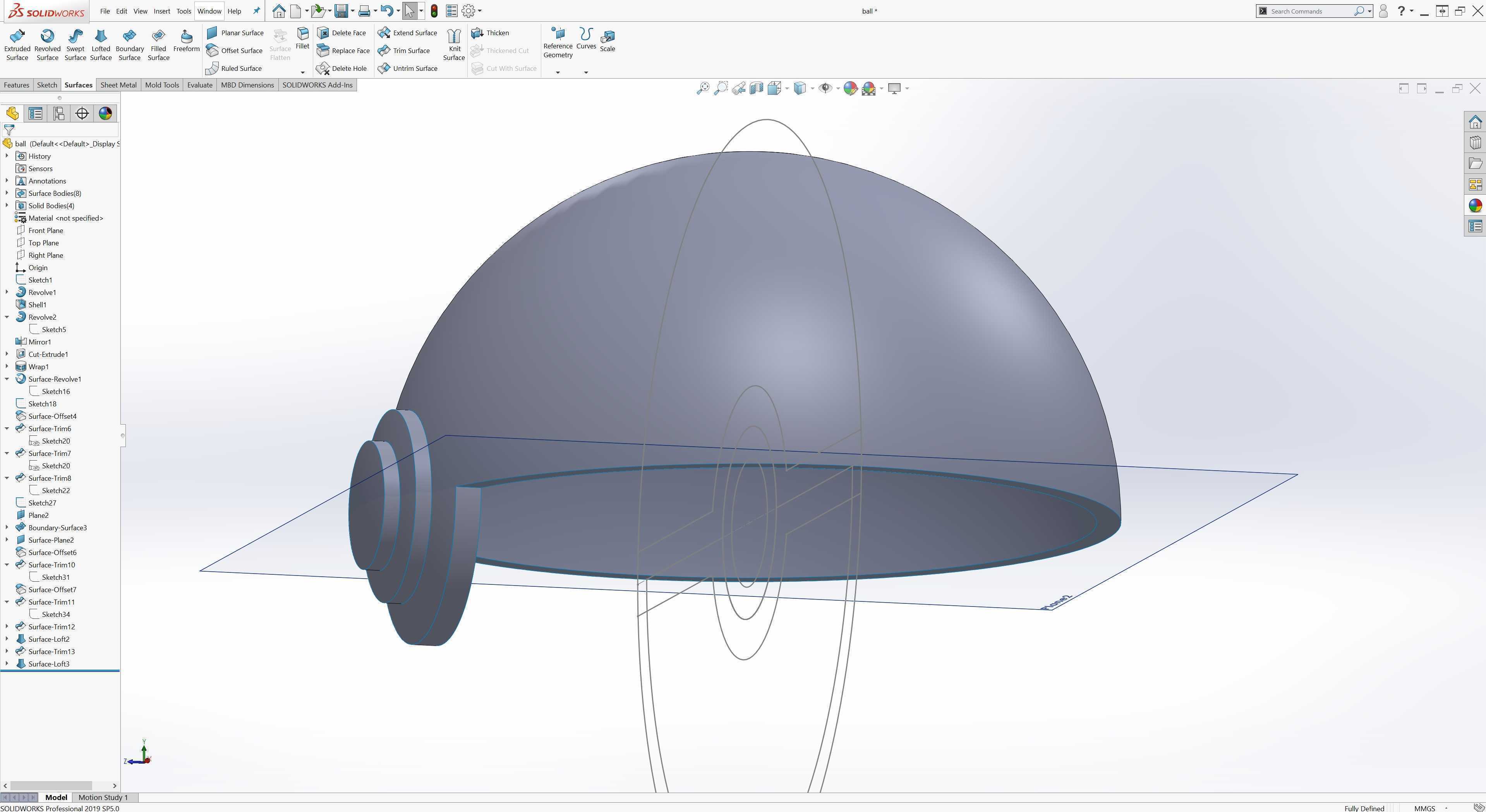Select the Lofted Surface tool
This screenshot has width=1486, height=812.
tap(101, 45)
